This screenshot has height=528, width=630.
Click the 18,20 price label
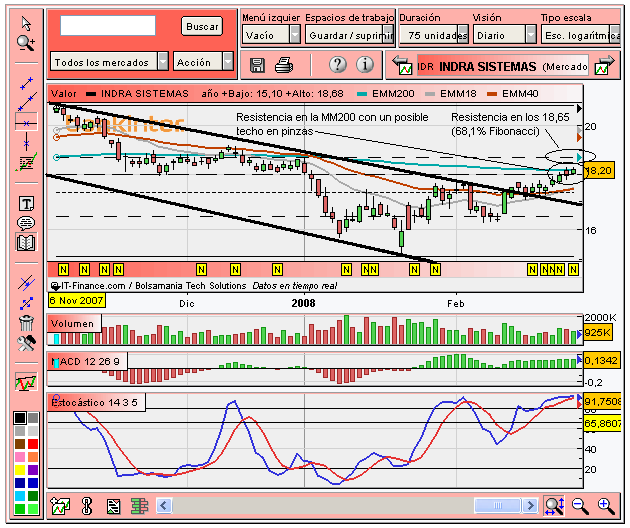[x=599, y=171]
